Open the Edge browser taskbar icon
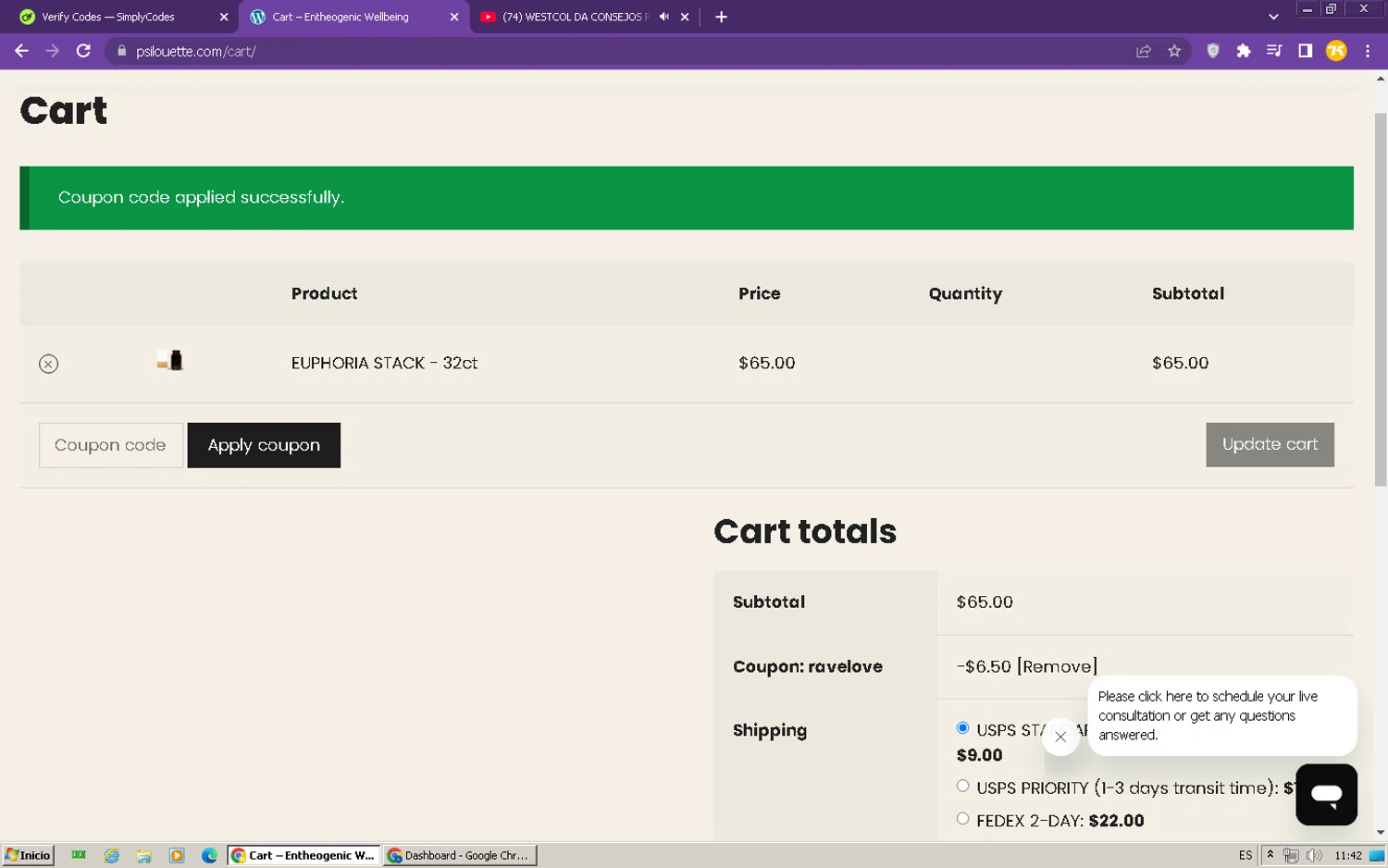Image resolution: width=1388 pixels, height=868 pixels. (x=209, y=855)
